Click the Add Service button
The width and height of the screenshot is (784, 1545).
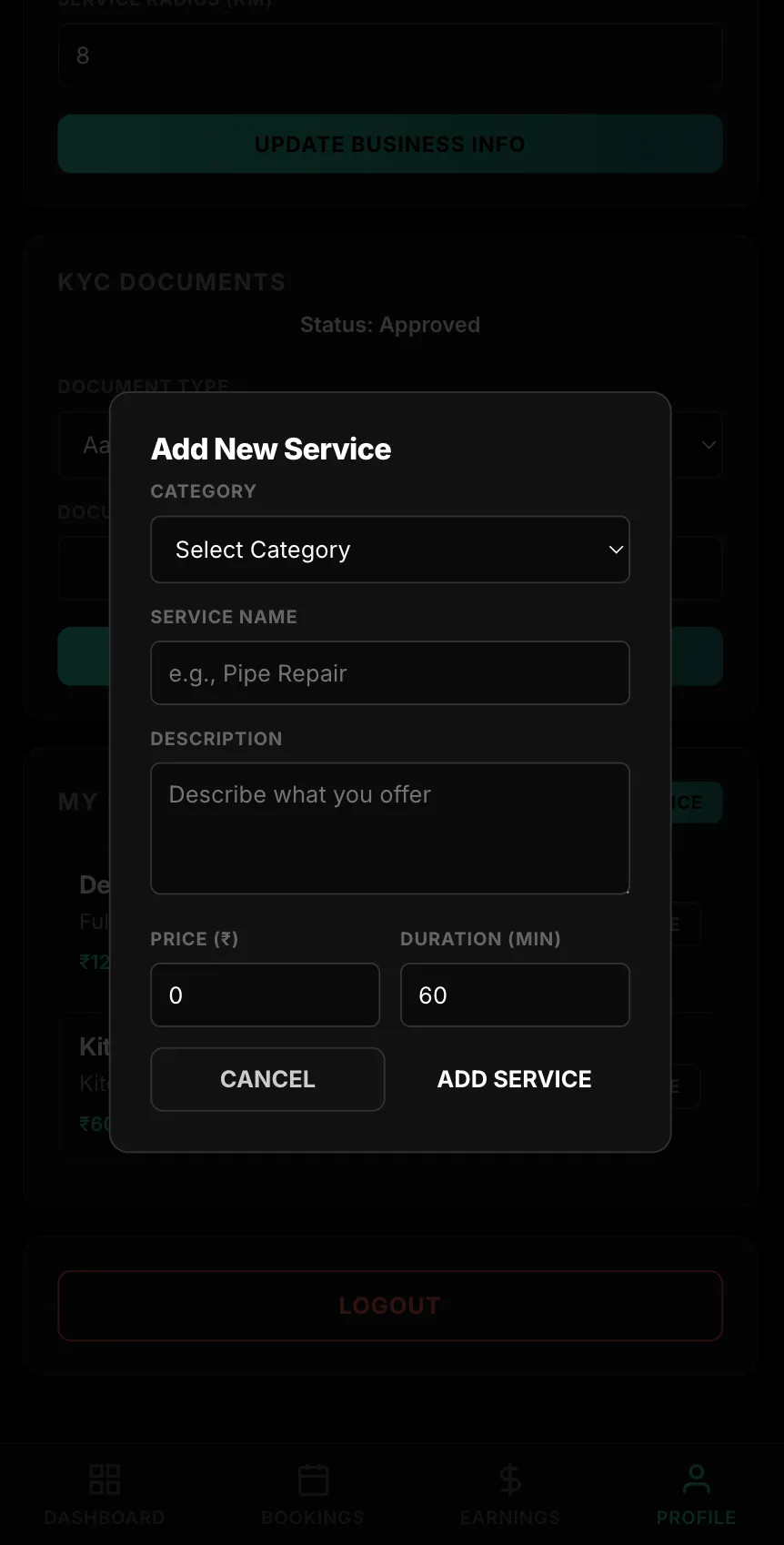click(514, 1079)
